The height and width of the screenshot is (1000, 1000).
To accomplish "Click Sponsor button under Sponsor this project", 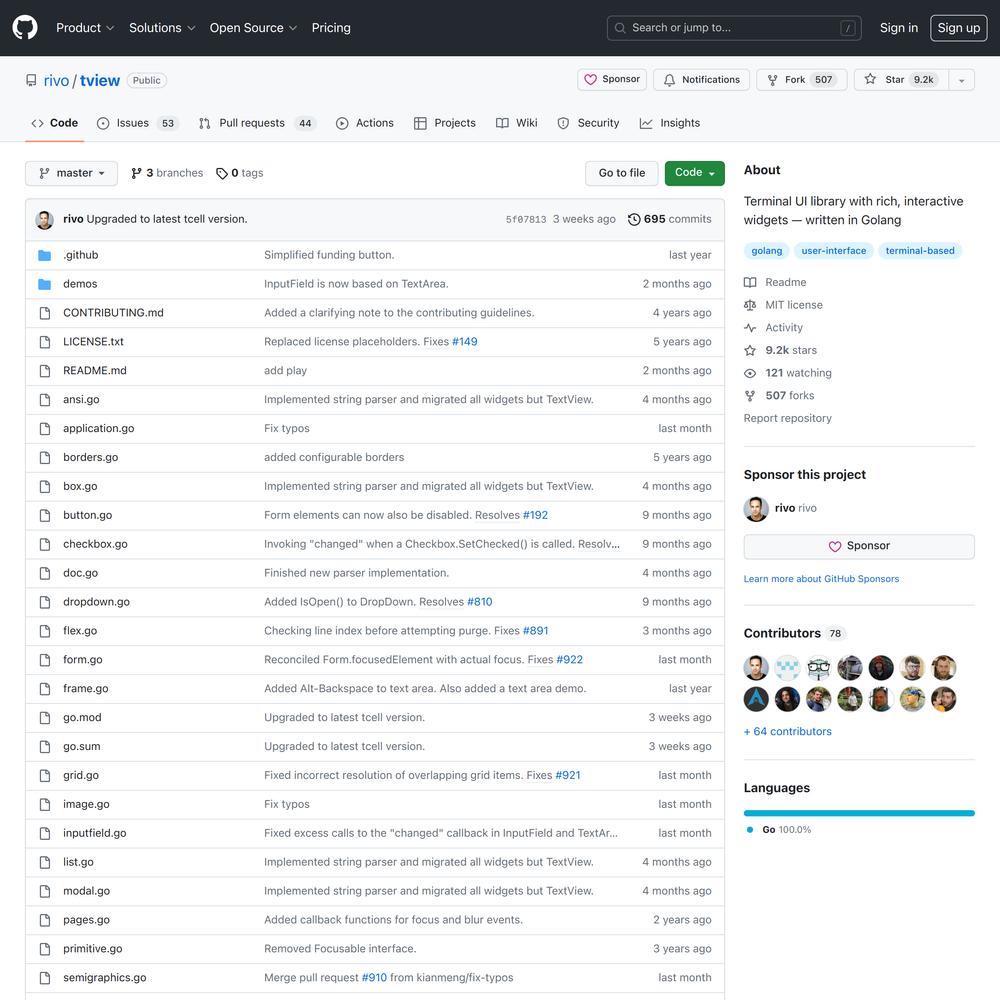I will tap(858, 547).
